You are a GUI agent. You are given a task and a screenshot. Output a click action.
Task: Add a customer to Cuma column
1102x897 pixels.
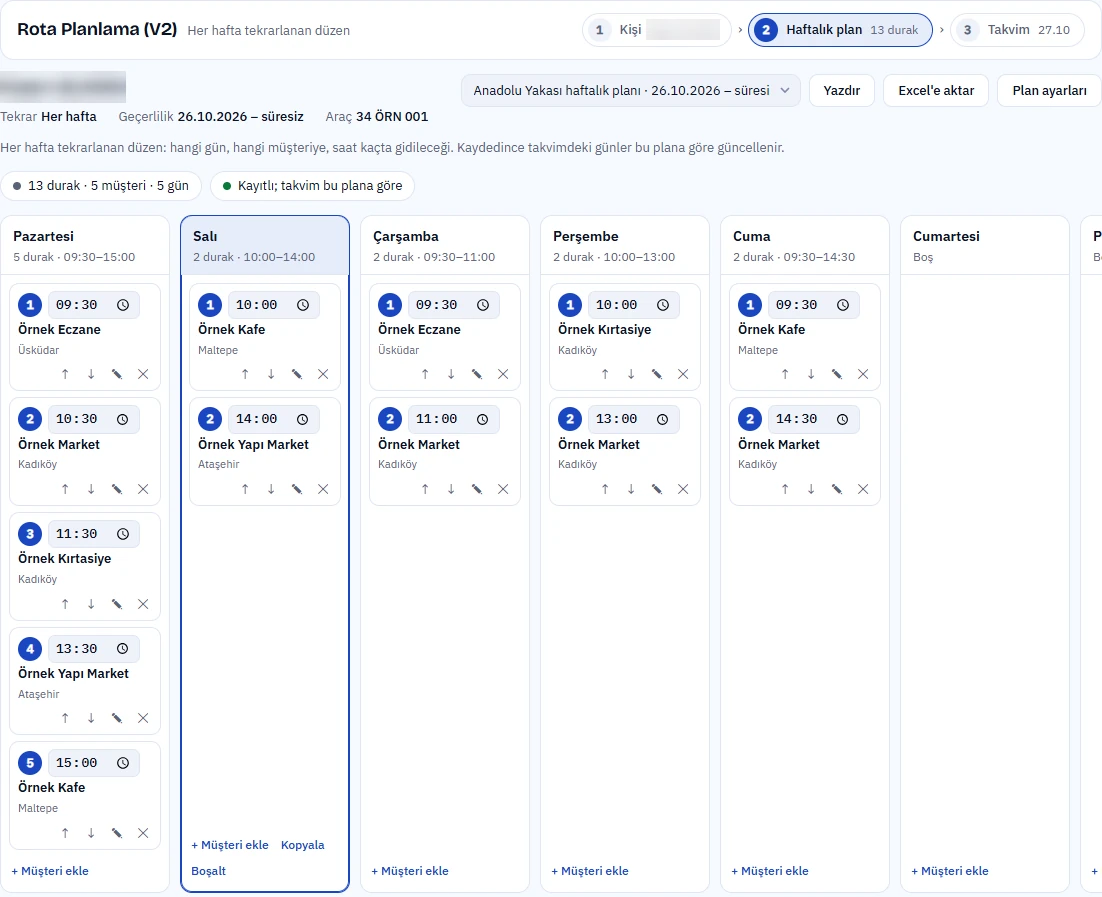tap(770, 871)
